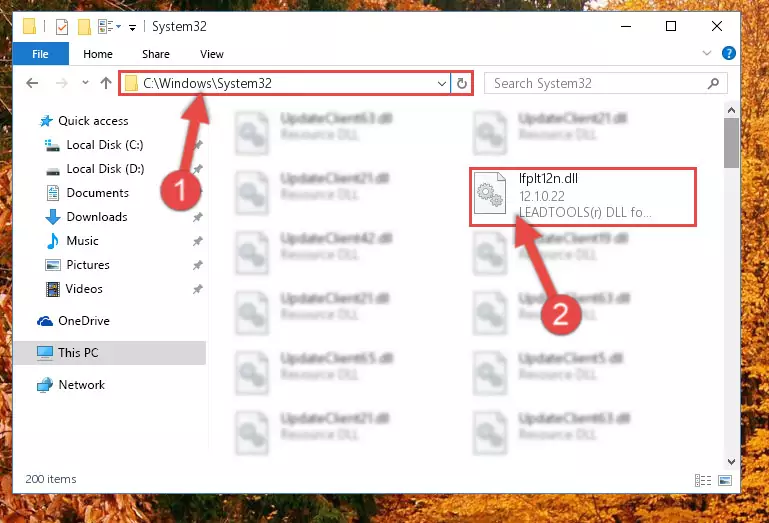Click the lfplt12n.dll gear file icon
The height and width of the screenshot is (523, 769).
click(490, 193)
